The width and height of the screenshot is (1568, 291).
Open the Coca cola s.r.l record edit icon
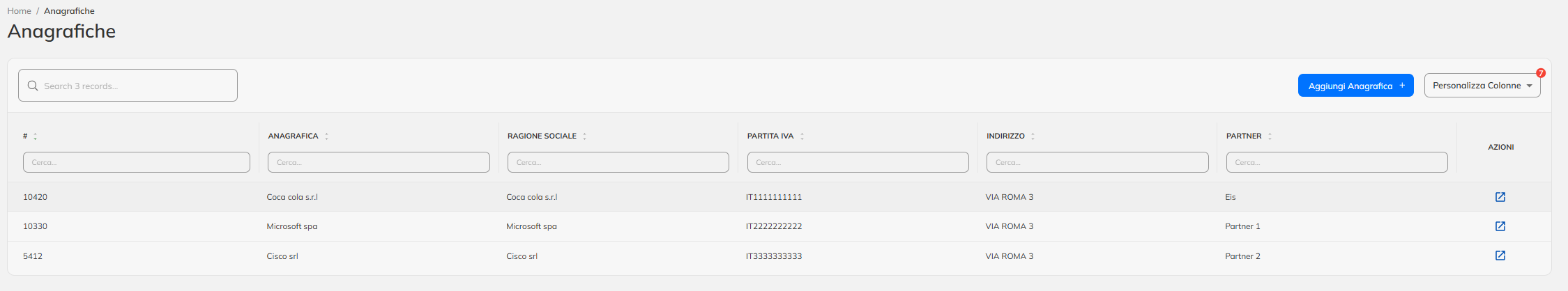tap(1500, 197)
